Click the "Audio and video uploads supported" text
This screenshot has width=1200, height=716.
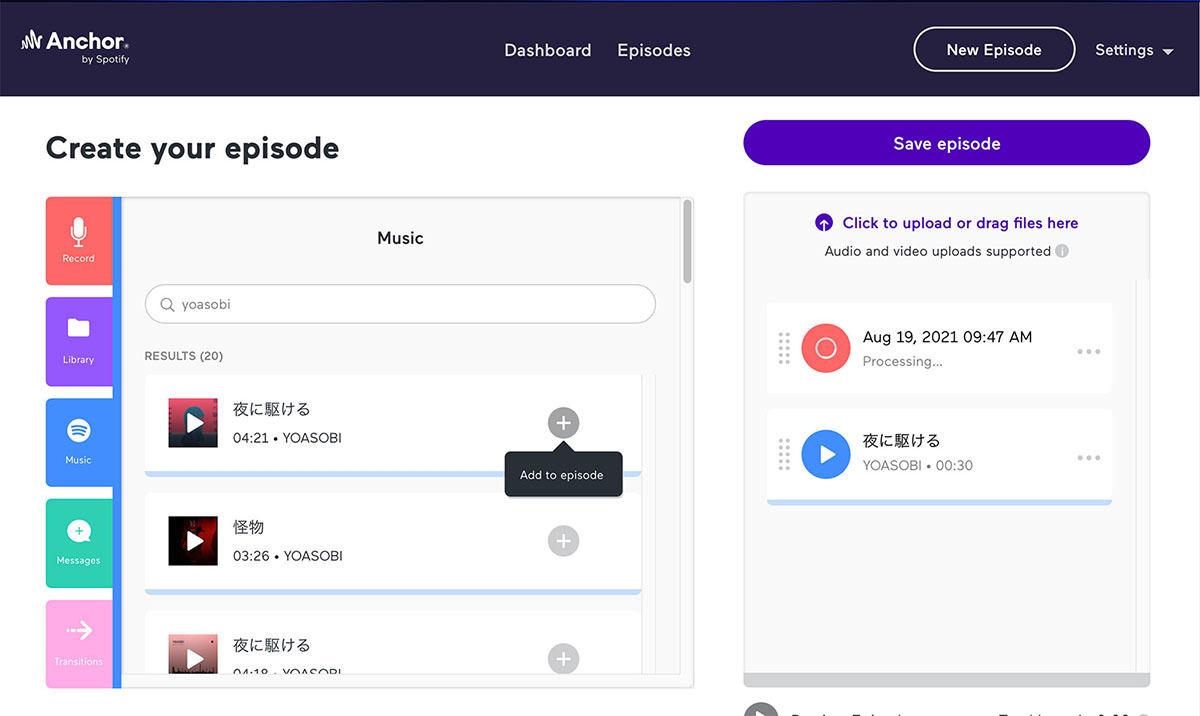point(937,251)
